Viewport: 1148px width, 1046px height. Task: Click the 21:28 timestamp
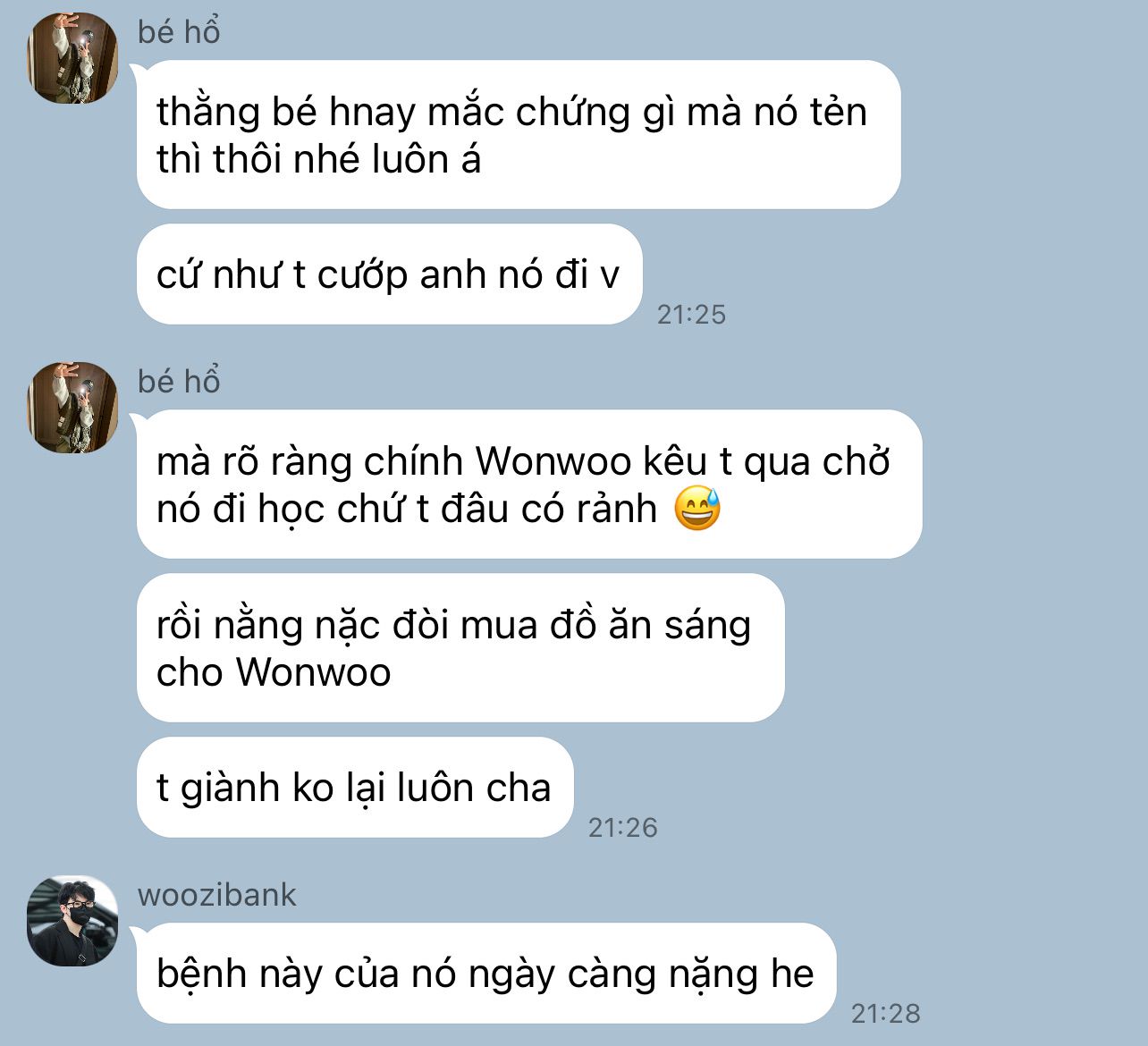885,1014
